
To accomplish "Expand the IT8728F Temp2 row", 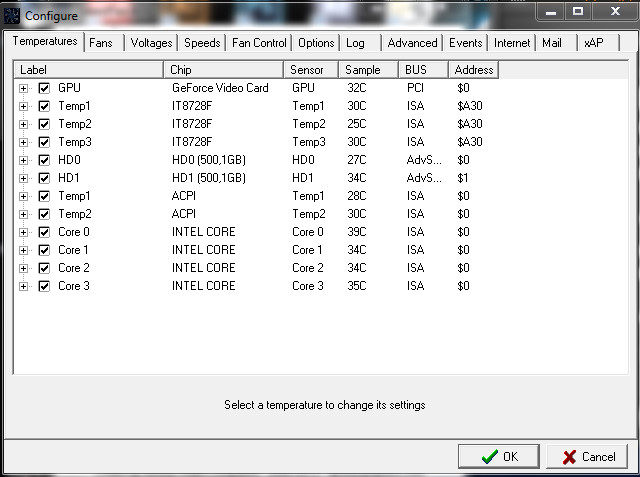I will [23, 124].
